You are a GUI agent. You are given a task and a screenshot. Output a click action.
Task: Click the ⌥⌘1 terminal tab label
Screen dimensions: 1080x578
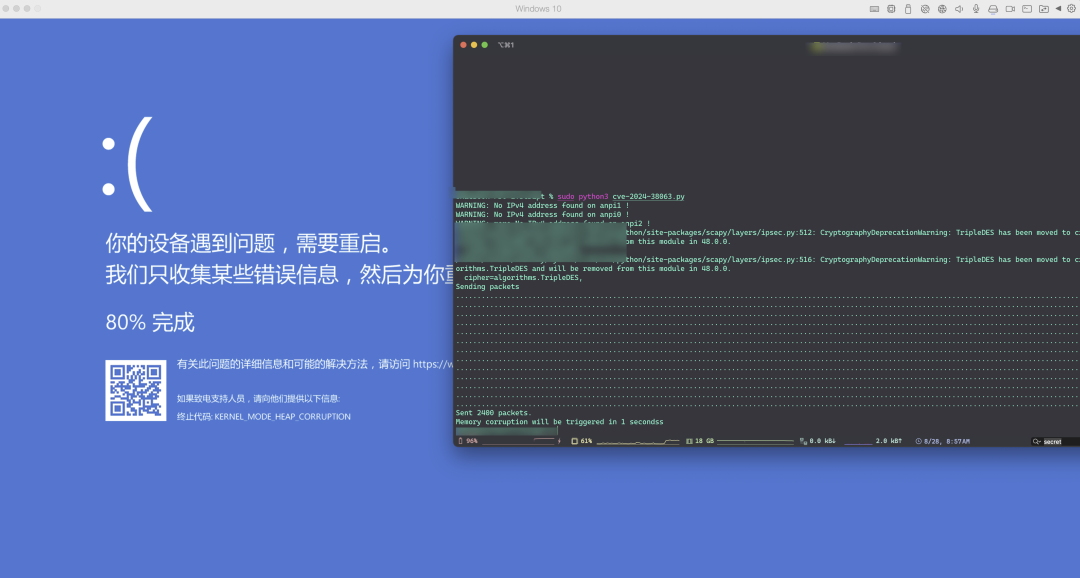click(x=506, y=45)
